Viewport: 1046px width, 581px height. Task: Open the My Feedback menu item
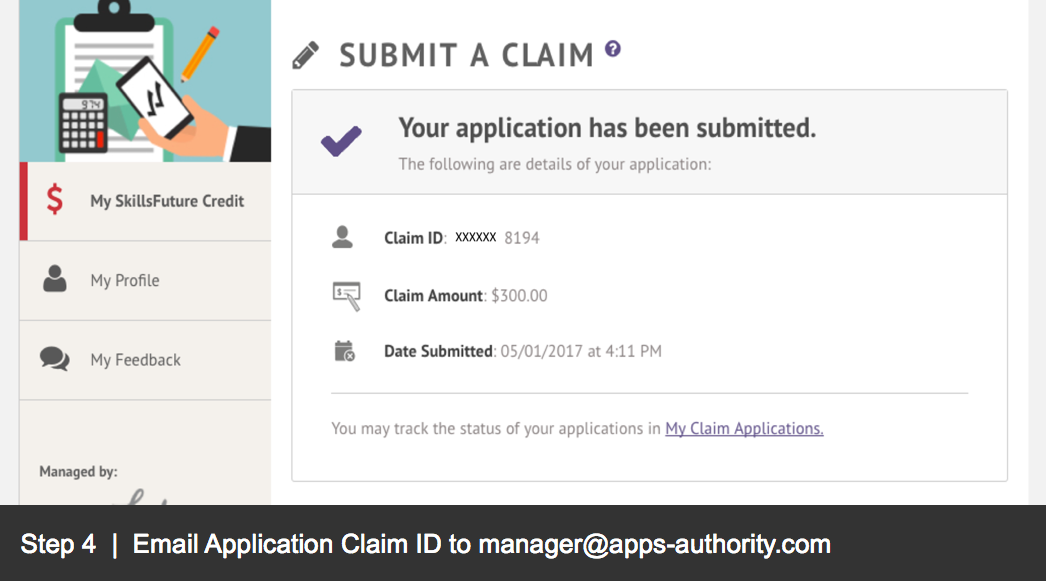[x=145, y=360]
